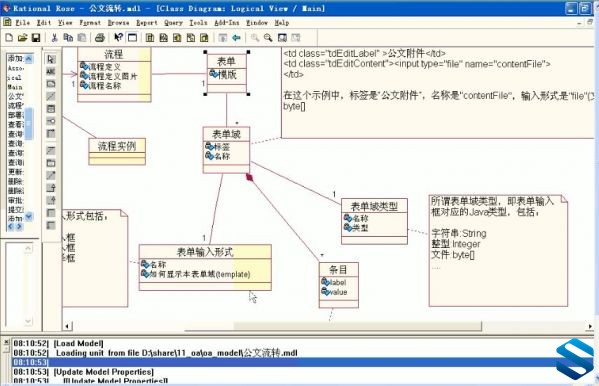
Task: Click the diagram horizontal scroll-left arrow
Action: (x=67, y=326)
